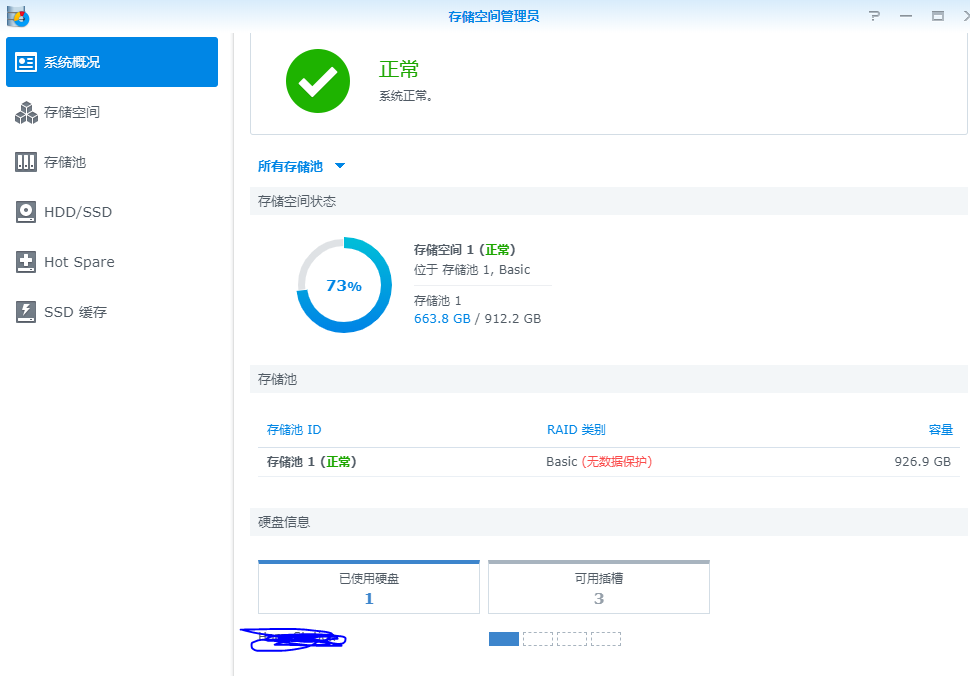Click the 容量 column header
This screenshot has width=970, height=676.
point(940,430)
